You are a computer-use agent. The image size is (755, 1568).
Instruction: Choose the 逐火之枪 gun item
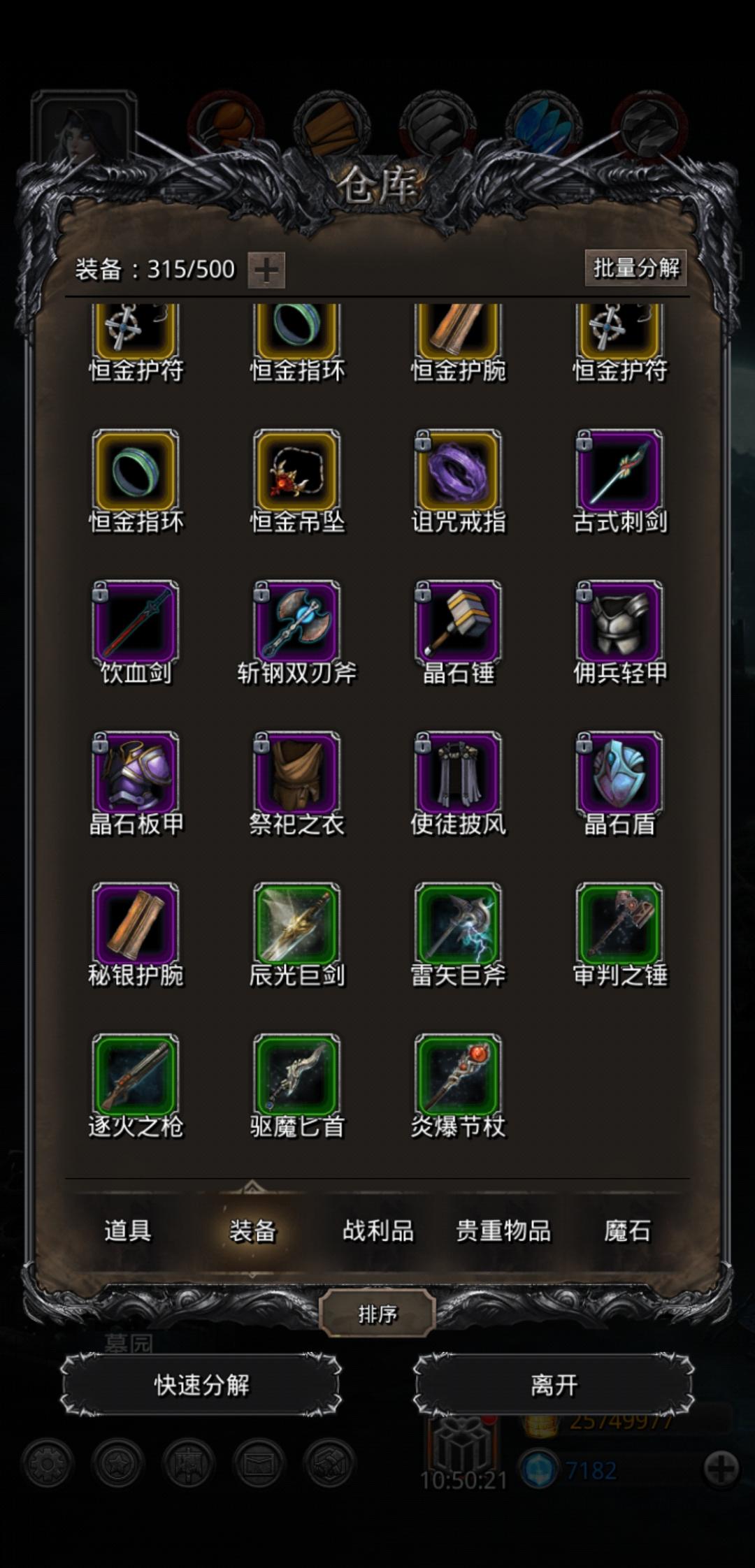[x=135, y=1076]
